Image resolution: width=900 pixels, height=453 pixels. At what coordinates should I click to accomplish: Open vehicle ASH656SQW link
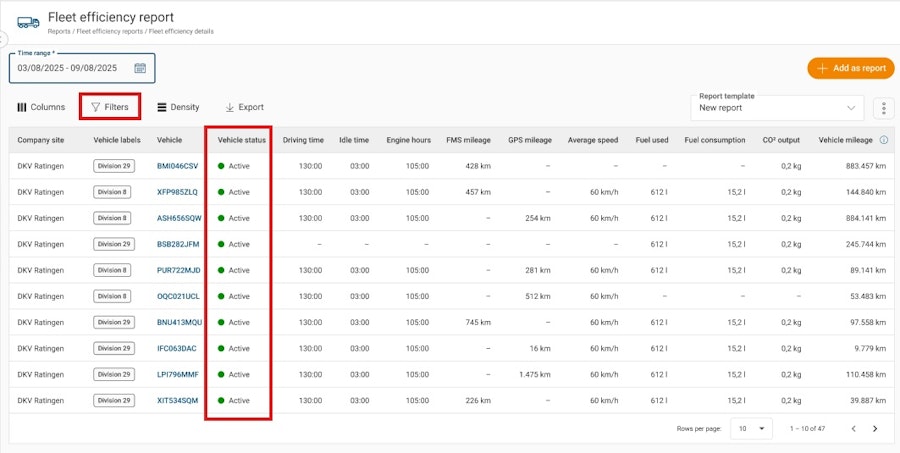pos(179,218)
